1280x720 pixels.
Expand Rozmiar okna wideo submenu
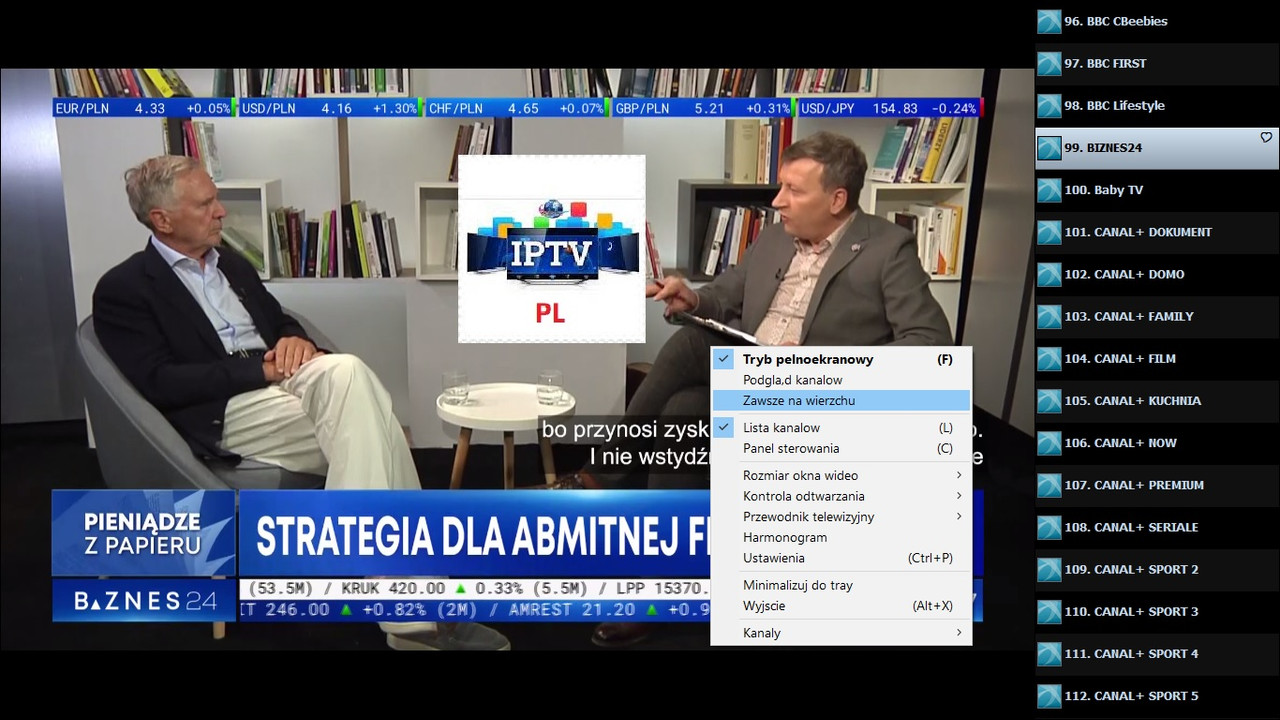click(841, 476)
